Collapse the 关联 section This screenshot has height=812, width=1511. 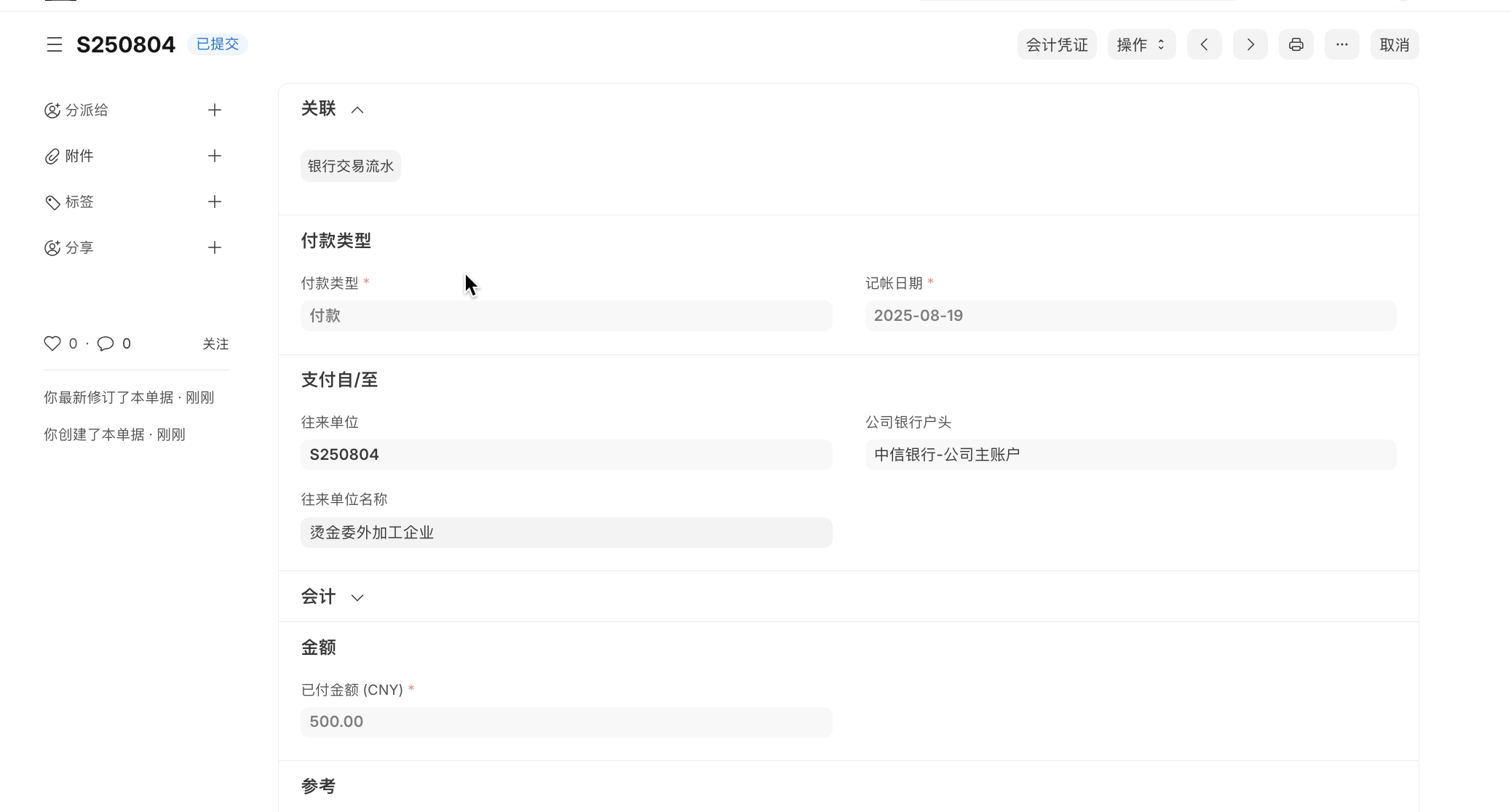[357, 110]
